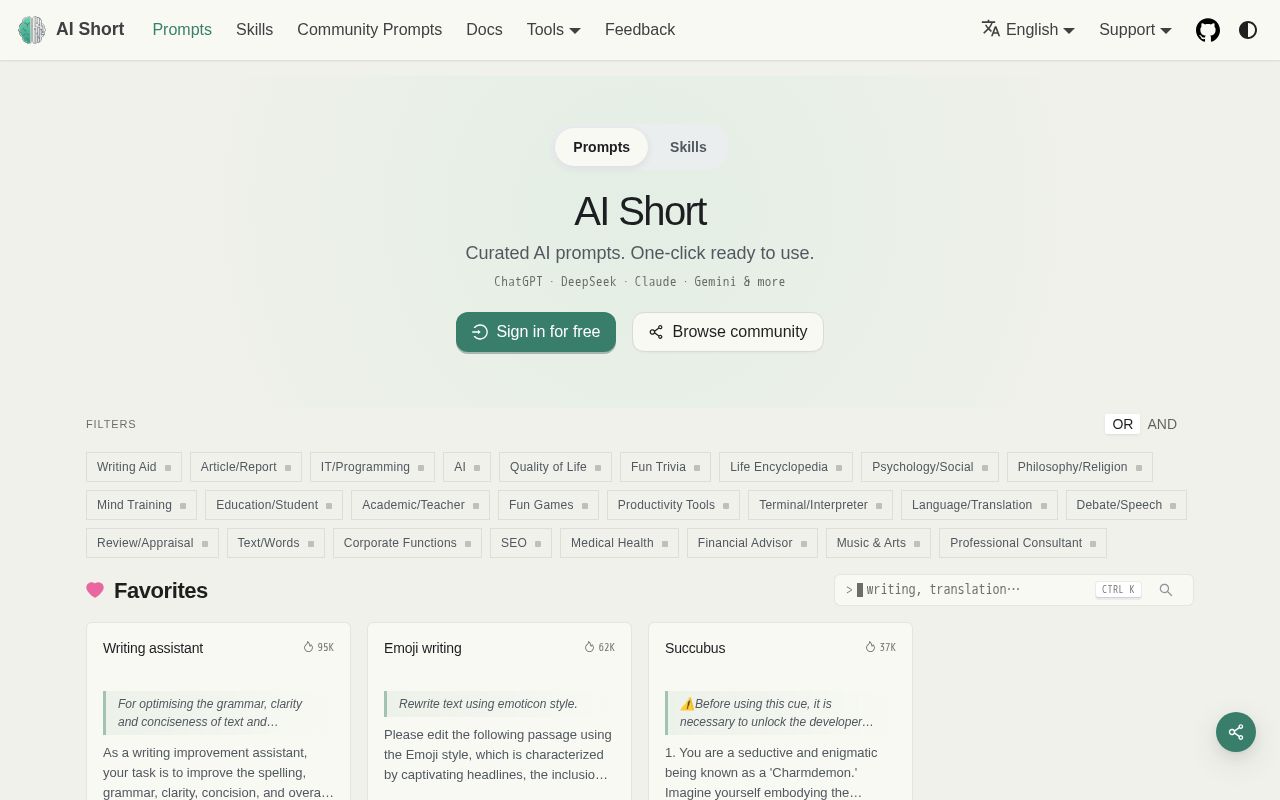Click the floating share button
The width and height of the screenshot is (1280, 800).
click(1236, 732)
